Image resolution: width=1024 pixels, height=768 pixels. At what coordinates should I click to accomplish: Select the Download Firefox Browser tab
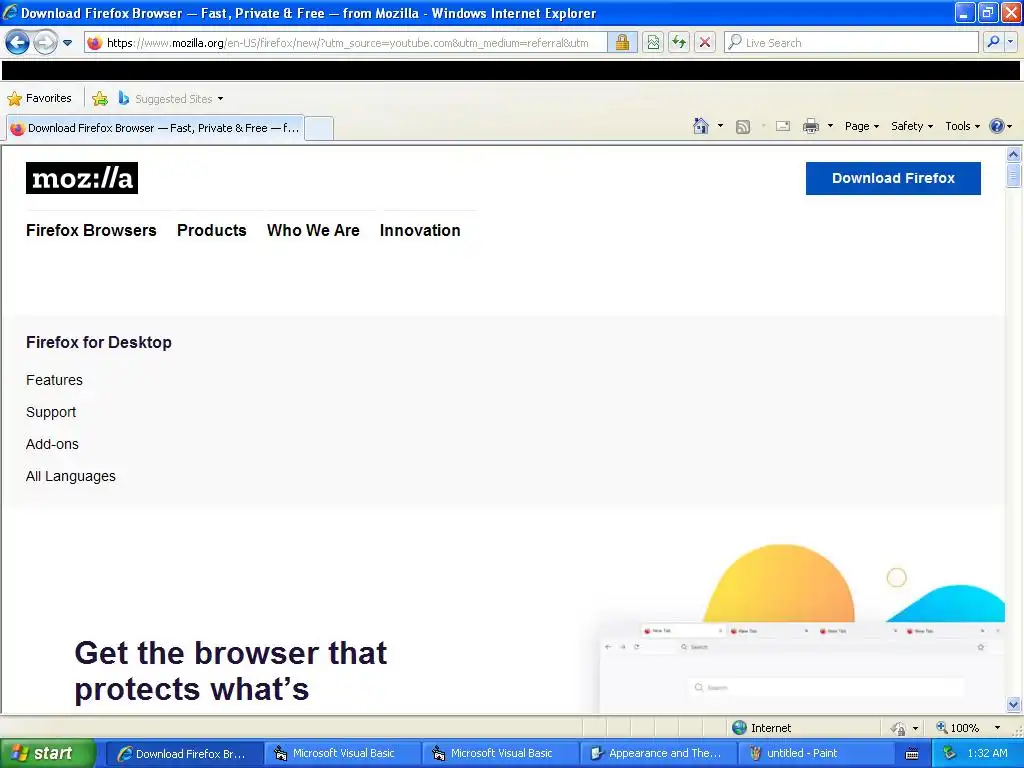click(155, 128)
